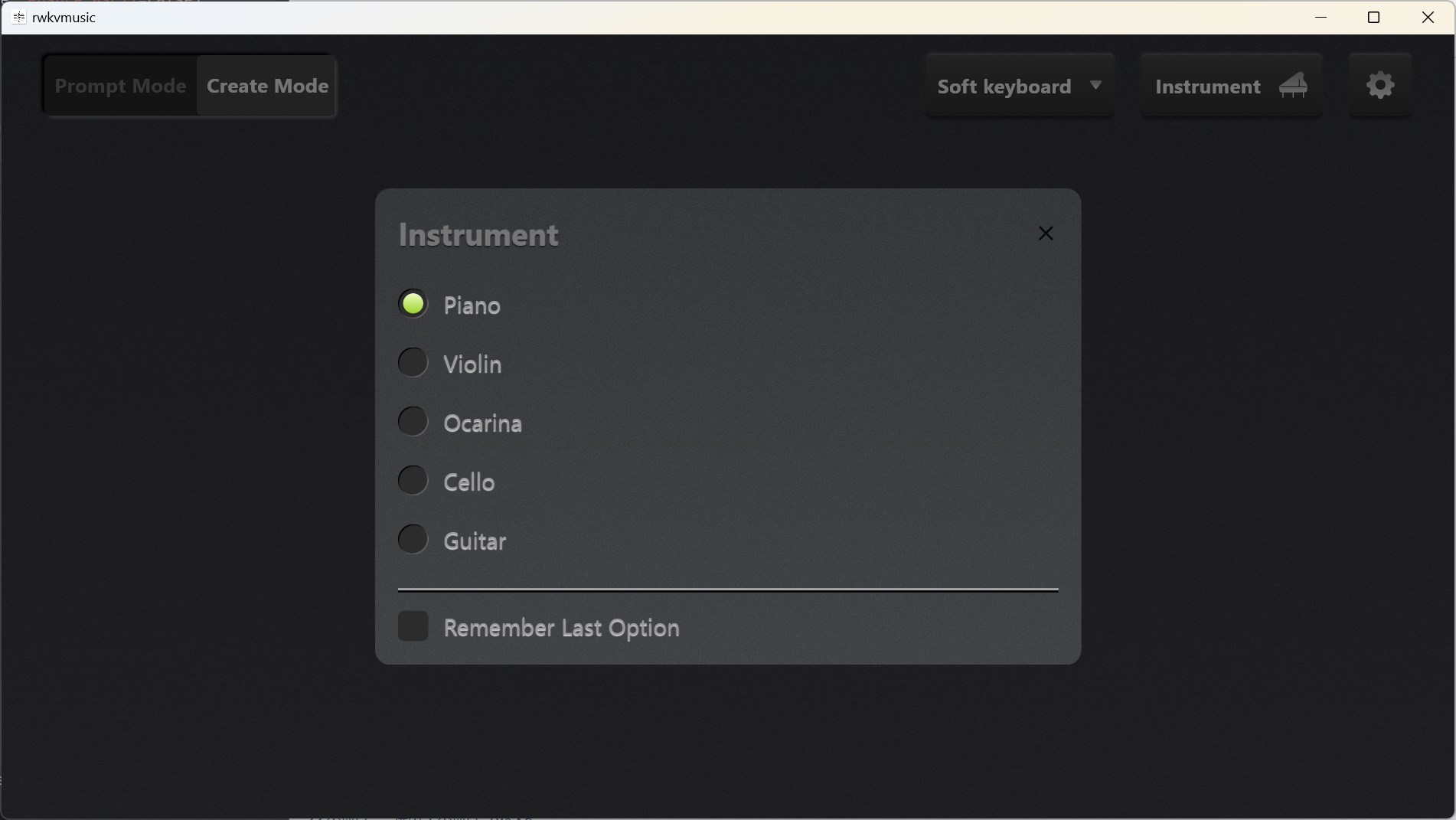Click the Instrument dialog title
Viewport: 1456px width, 820px height.
(478, 235)
